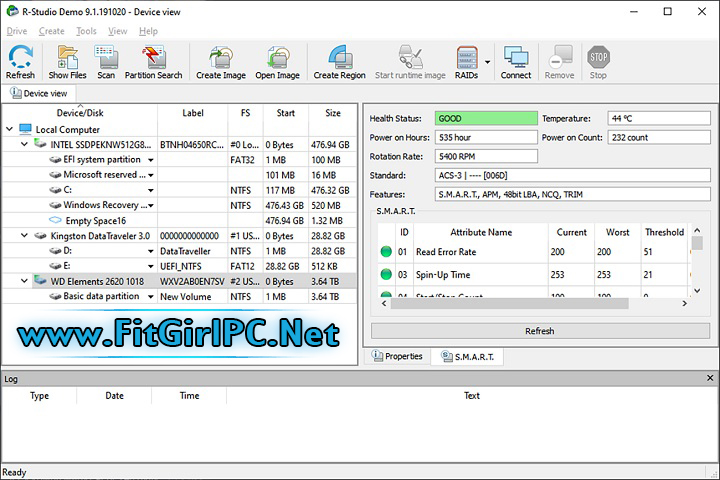Switch to the Properties tab
Viewport: 720px width, 480px height.
(397, 357)
